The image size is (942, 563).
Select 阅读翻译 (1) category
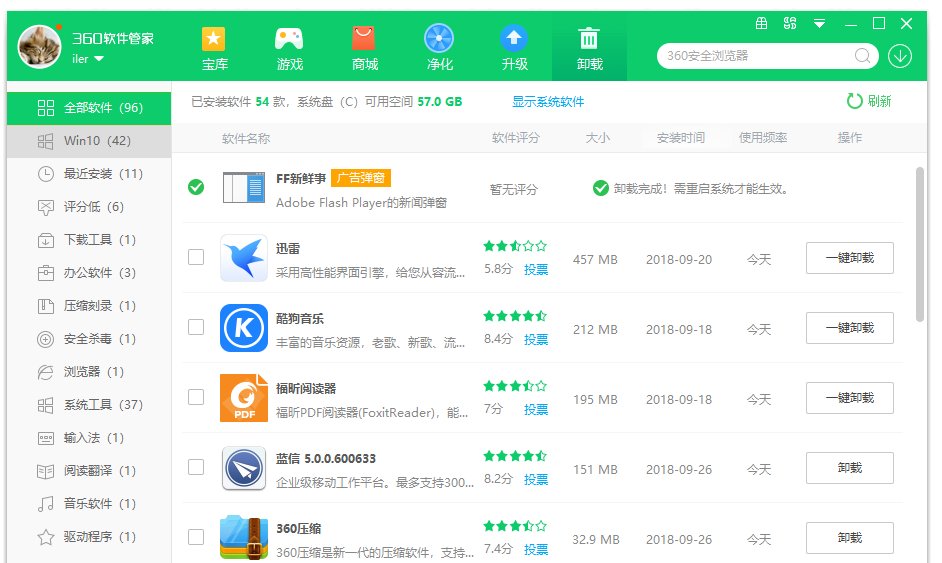[89, 472]
